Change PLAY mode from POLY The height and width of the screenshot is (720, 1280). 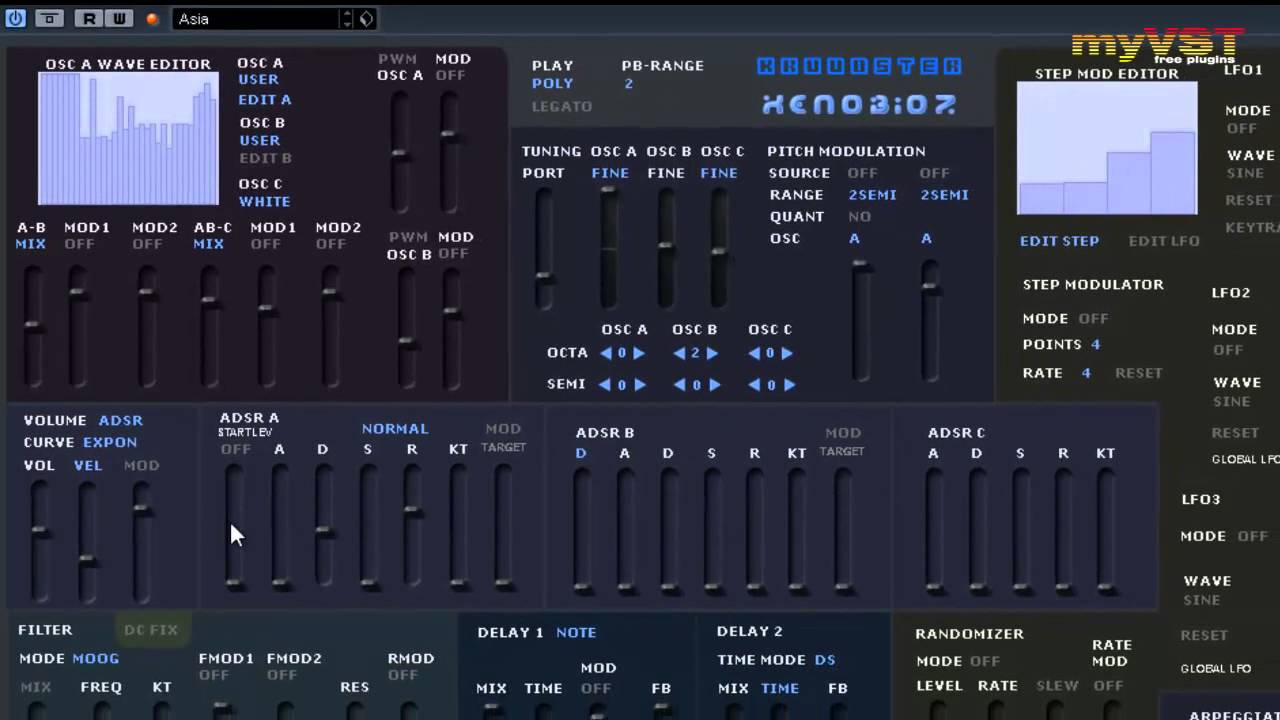[553, 84]
